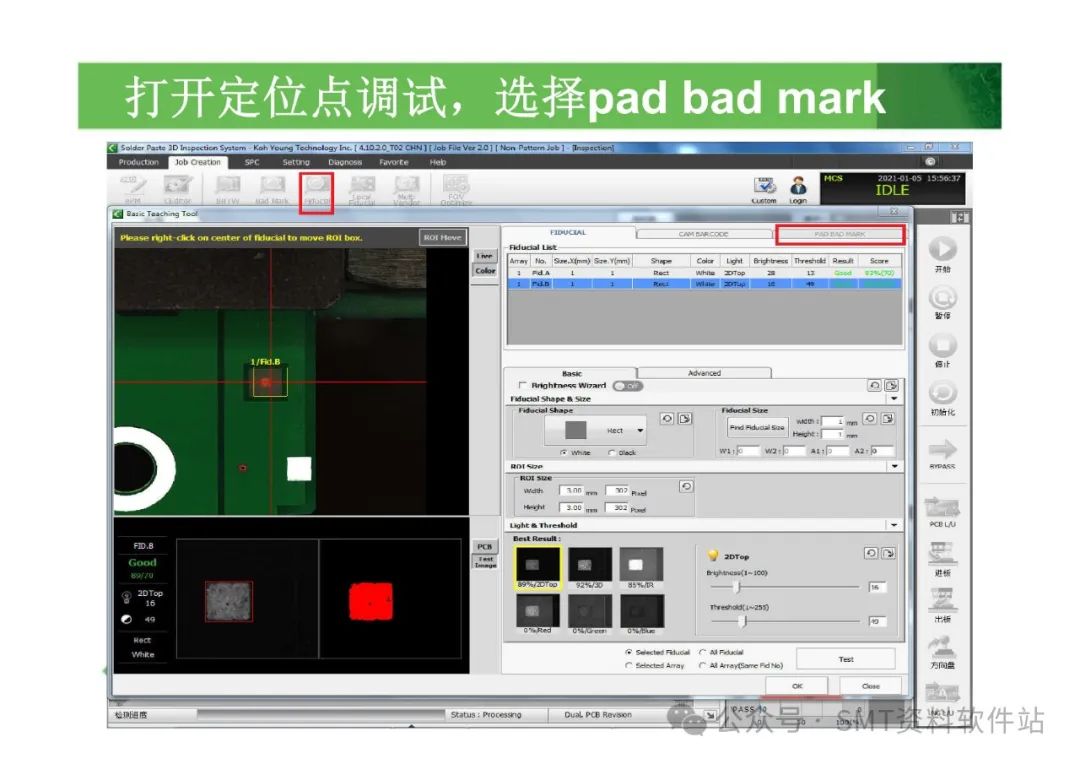
Task: Select the Fid.A row in Fiducial List
Action: tap(704, 273)
